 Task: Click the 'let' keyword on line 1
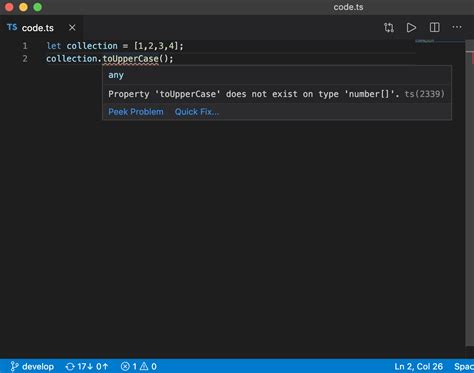pyautogui.click(x=54, y=46)
